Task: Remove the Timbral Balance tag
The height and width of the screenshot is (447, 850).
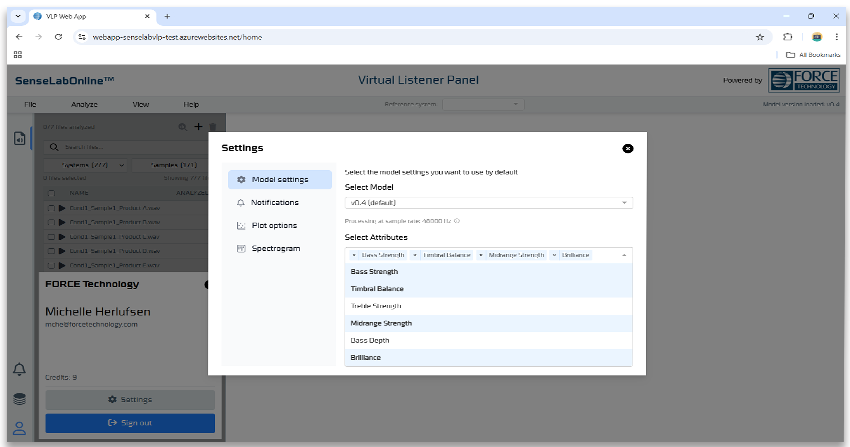Action: coord(415,255)
